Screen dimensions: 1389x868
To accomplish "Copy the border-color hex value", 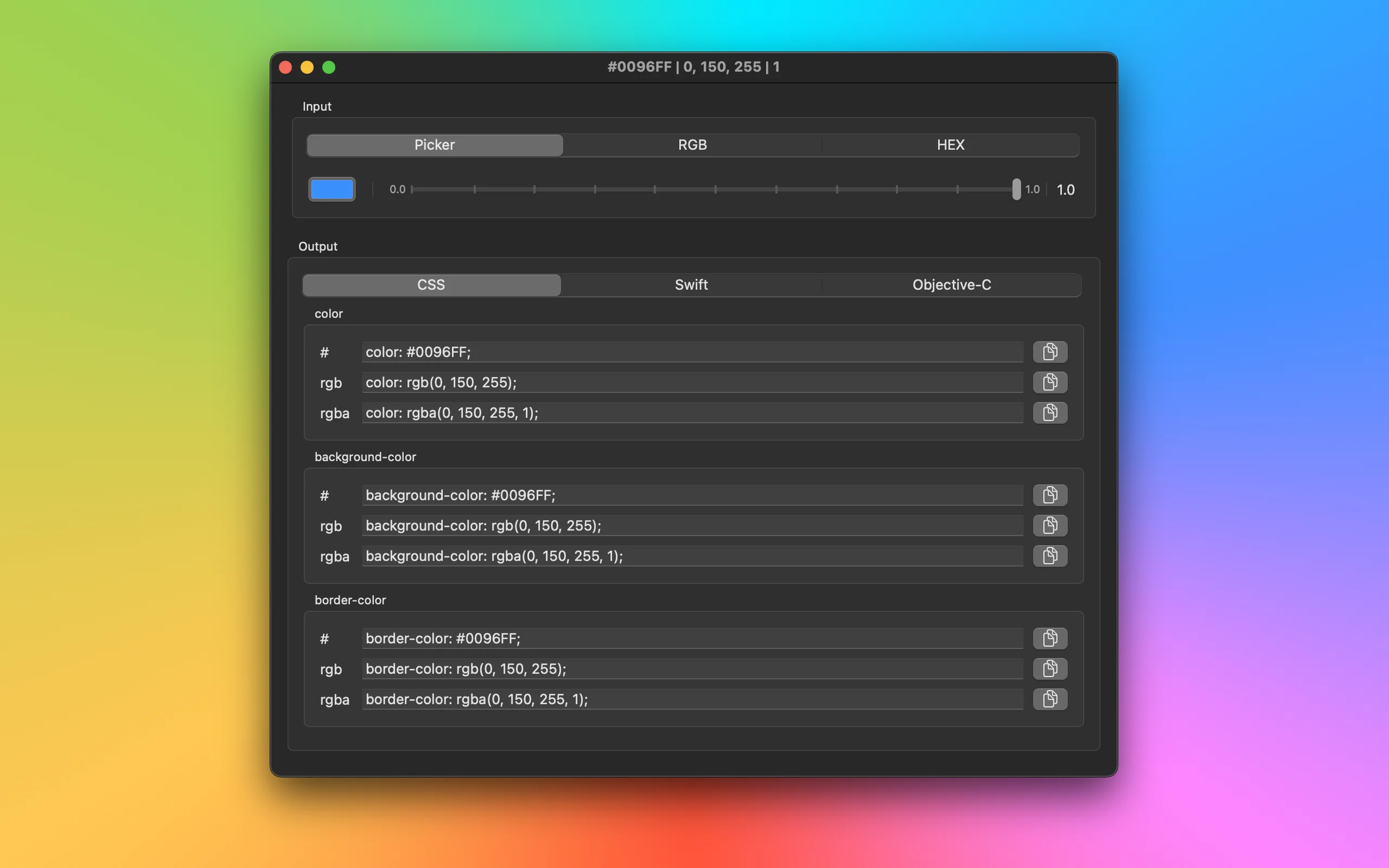I will click(x=1050, y=639).
